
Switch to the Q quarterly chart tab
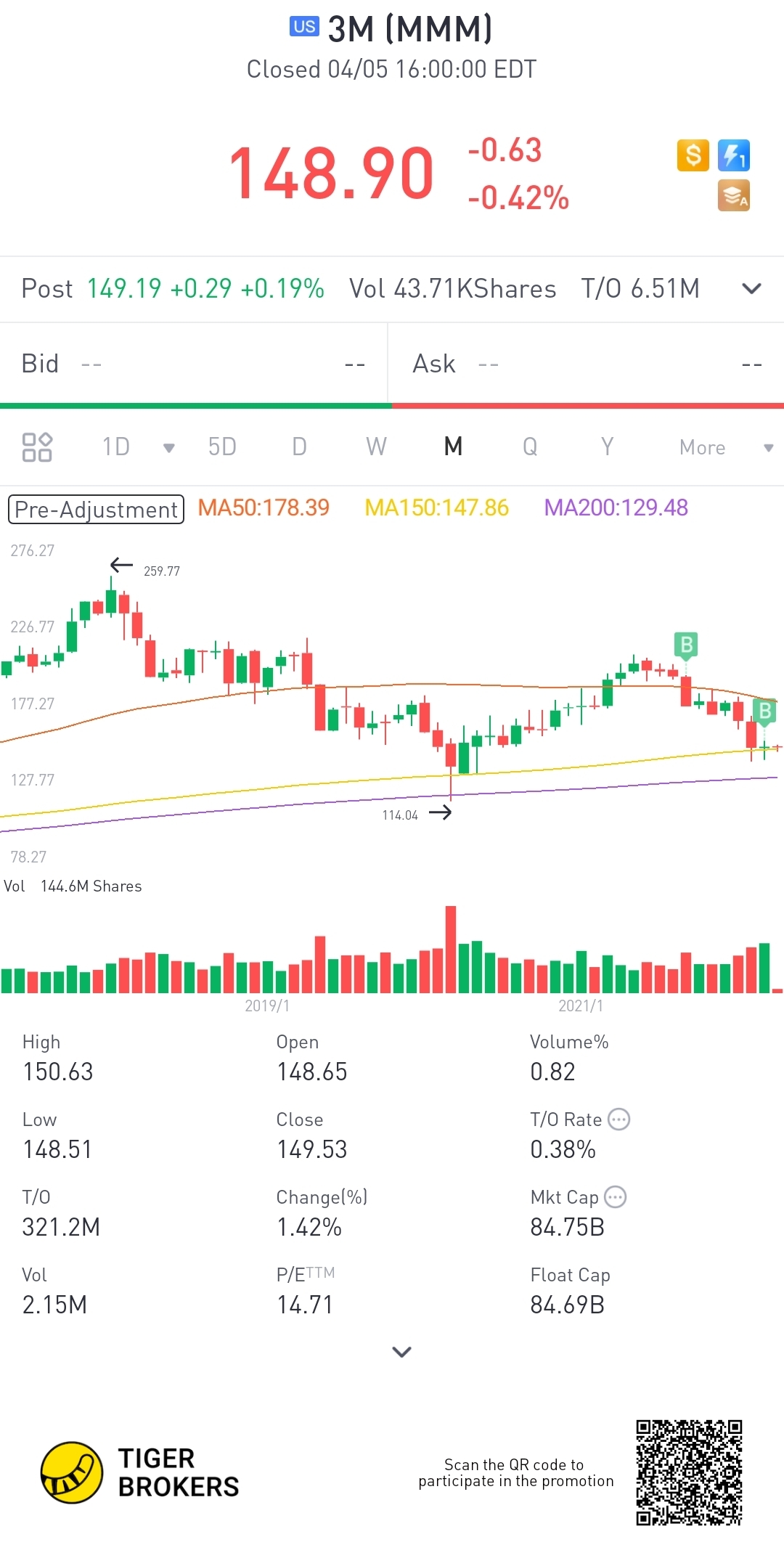coord(530,446)
